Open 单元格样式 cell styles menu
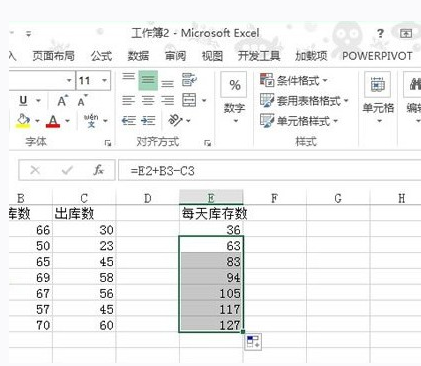 (299, 121)
